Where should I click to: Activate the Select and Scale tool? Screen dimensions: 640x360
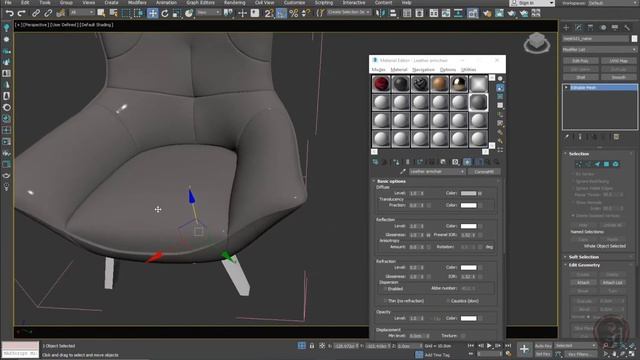(177, 13)
